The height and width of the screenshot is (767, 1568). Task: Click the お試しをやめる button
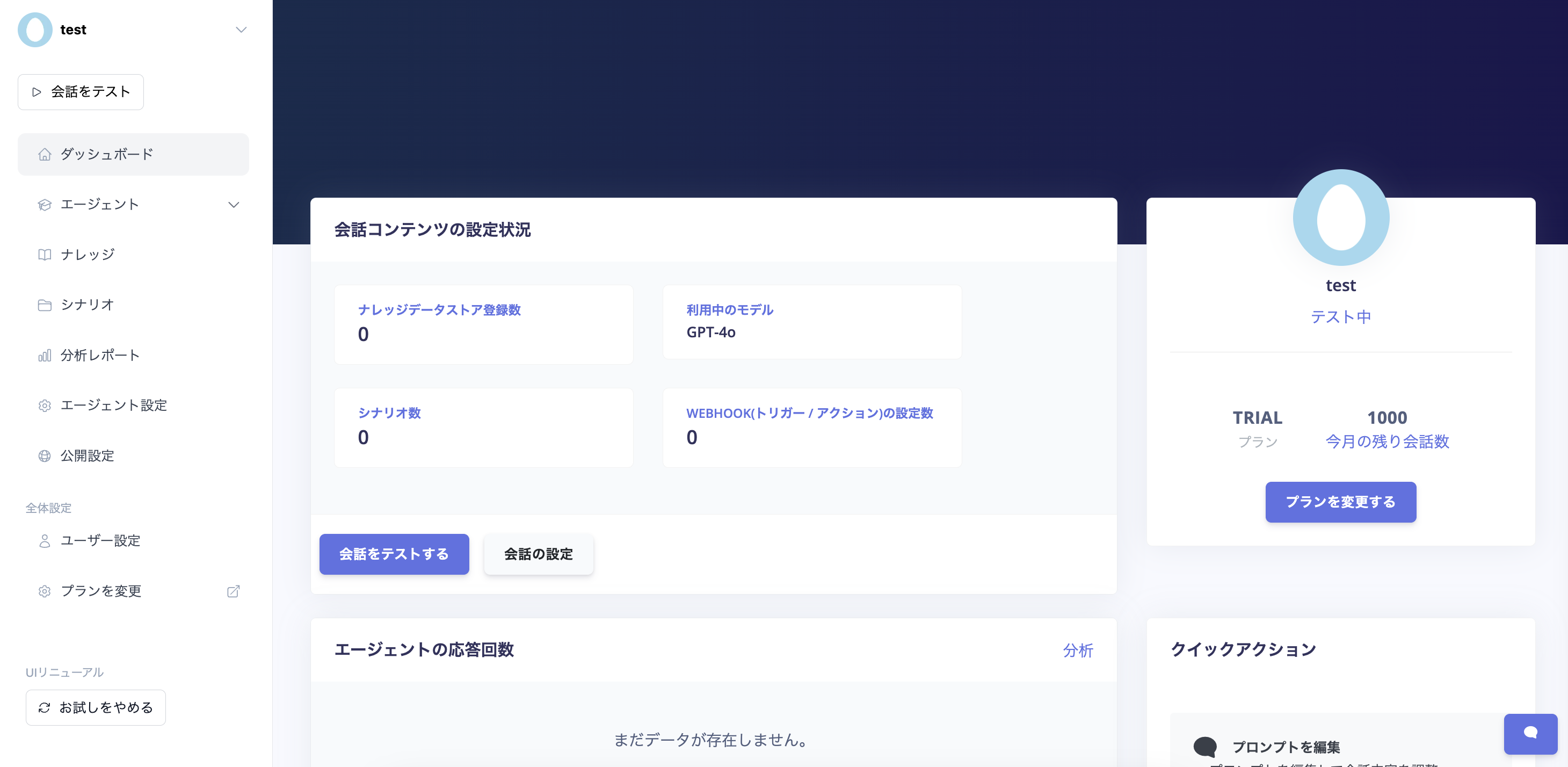point(96,707)
